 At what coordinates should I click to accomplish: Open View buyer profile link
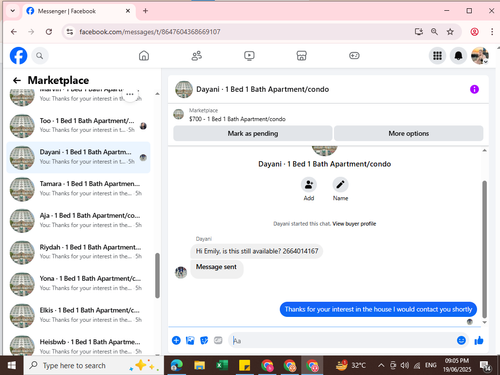(x=354, y=224)
